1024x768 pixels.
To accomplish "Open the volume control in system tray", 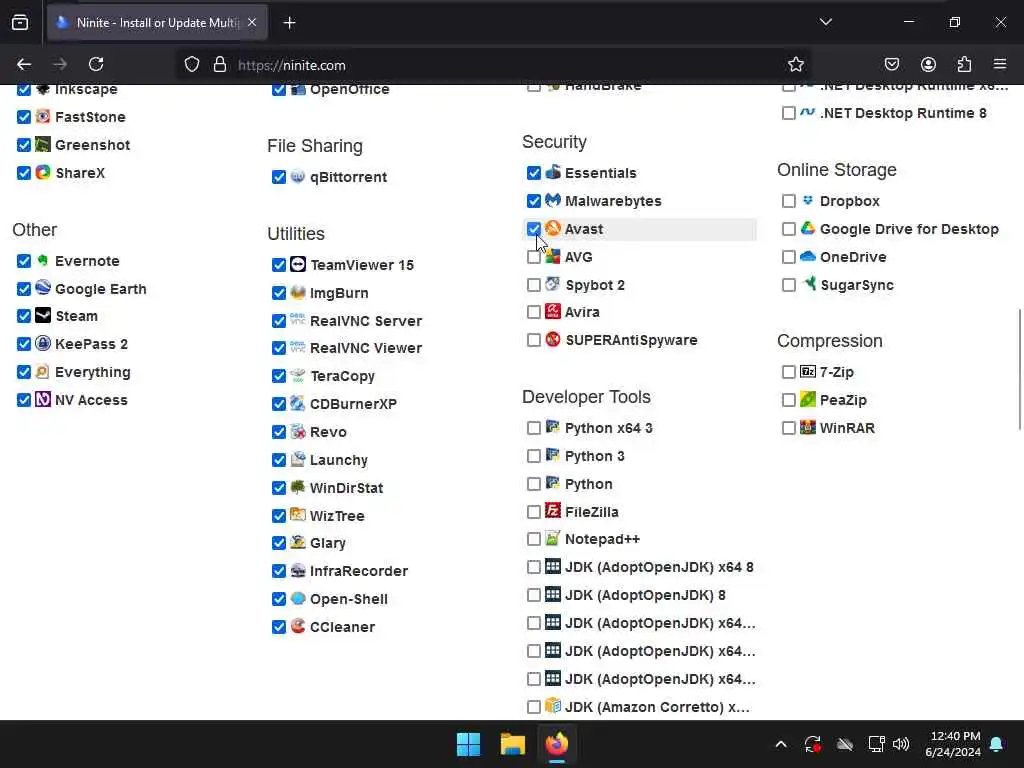I will pos(901,744).
